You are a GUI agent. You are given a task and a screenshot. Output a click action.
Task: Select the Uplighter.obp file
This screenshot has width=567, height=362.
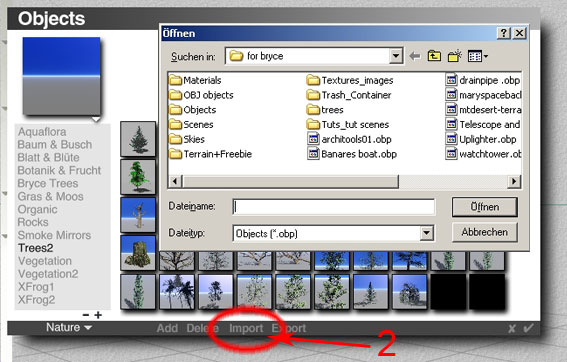point(481,139)
